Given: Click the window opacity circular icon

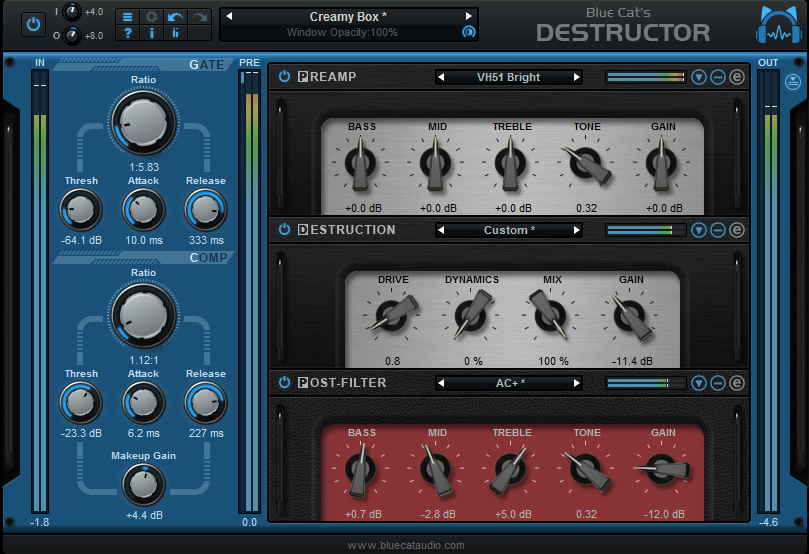Looking at the screenshot, I should click(x=468, y=32).
